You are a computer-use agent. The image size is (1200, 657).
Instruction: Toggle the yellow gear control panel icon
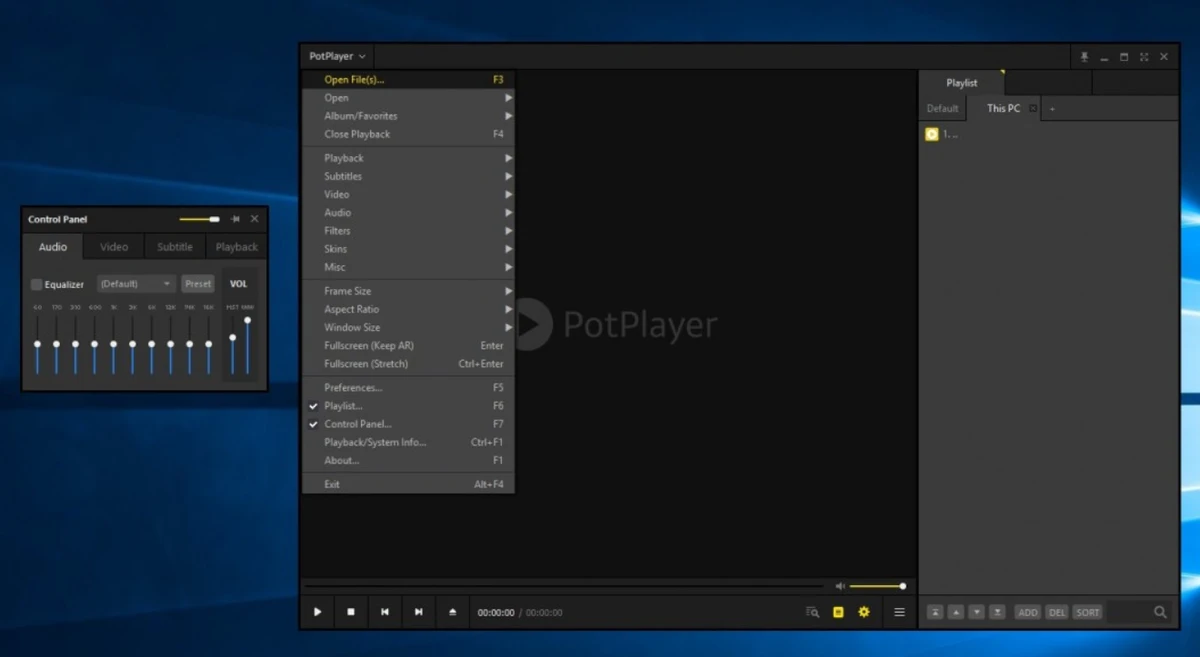point(864,612)
